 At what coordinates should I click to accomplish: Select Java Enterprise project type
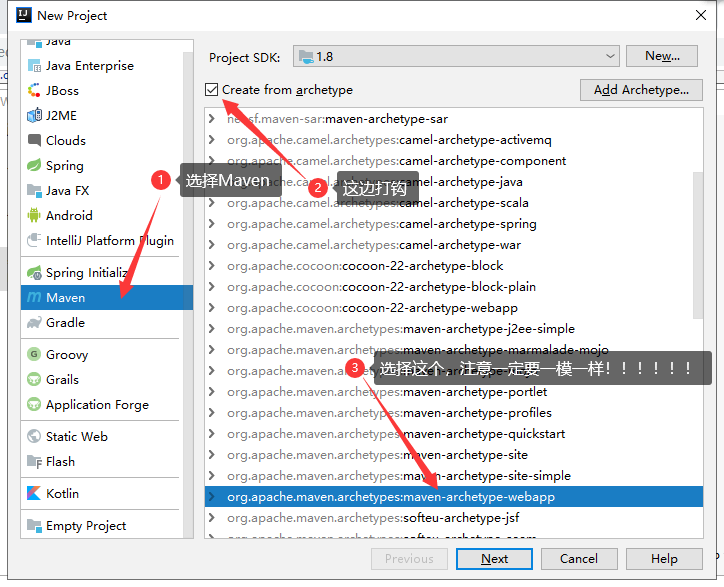click(102, 66)
